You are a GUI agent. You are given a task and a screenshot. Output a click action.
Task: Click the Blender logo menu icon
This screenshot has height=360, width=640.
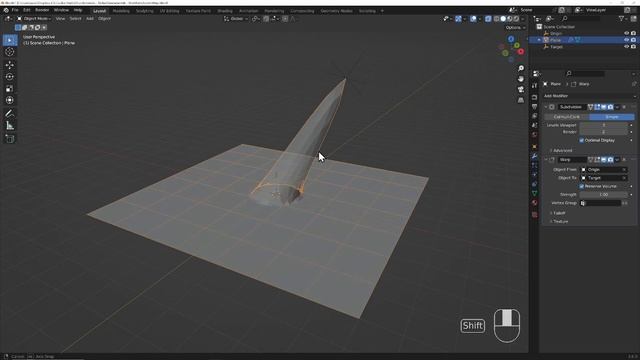pyautogui.click(x=6, y=10)
